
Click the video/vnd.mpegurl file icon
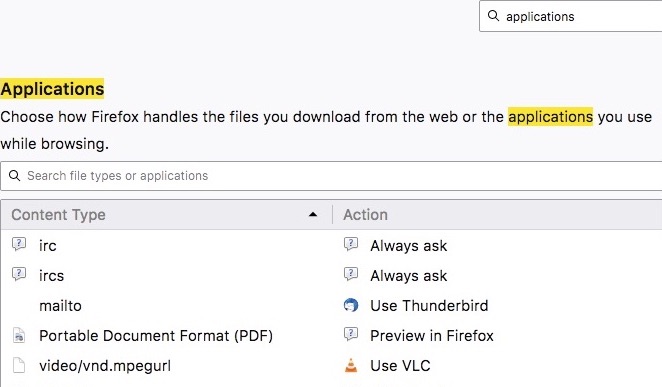(19, 365)
